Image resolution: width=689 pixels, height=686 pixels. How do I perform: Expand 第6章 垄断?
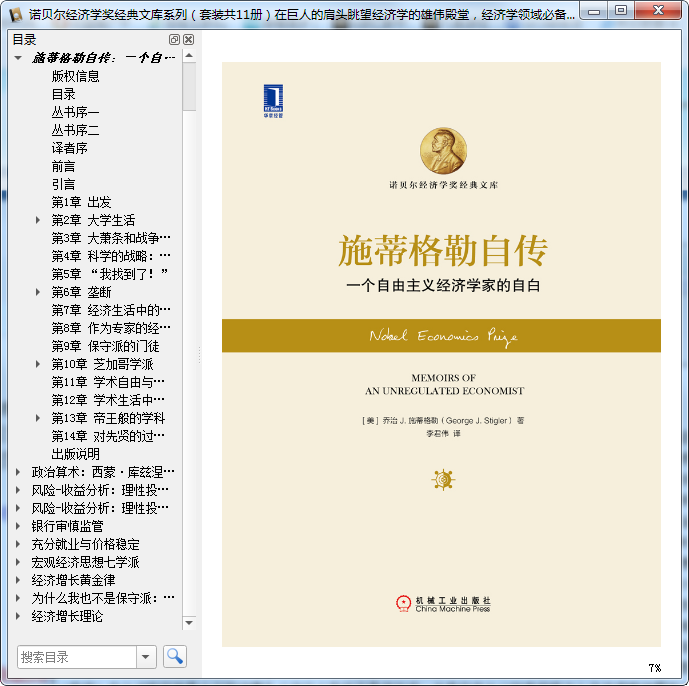click(x=38, y=292)
